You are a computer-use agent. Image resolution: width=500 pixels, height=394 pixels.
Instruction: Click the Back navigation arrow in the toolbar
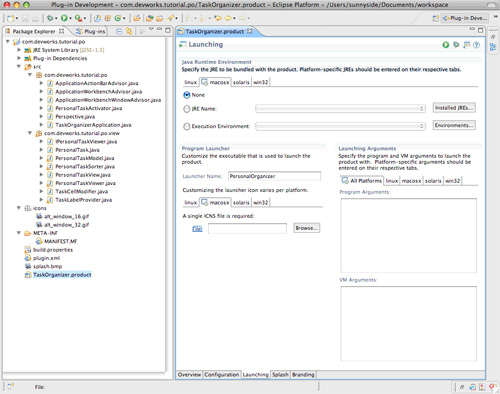click(x=228, y=18)
